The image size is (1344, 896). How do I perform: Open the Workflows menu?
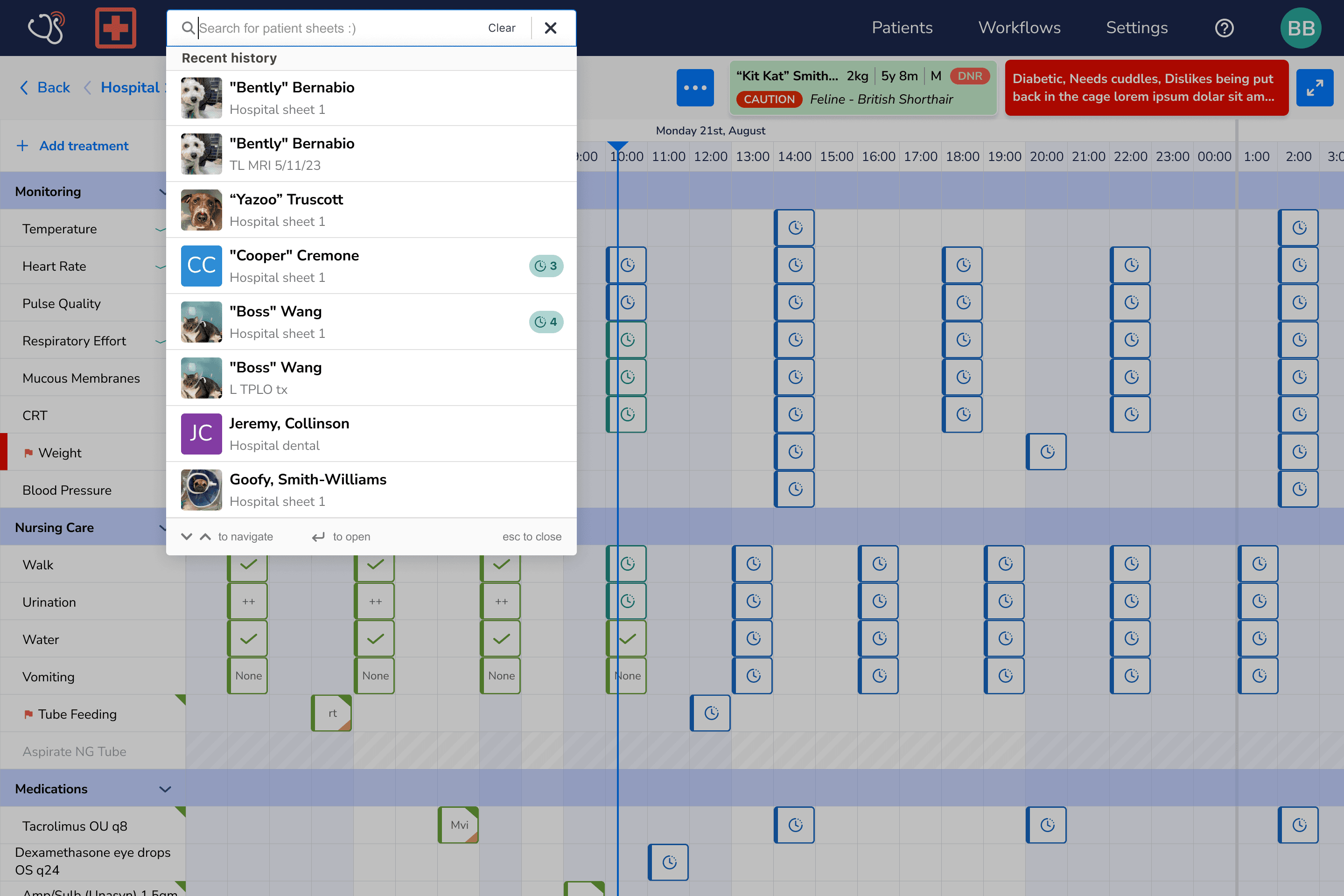pos(1019,28)
